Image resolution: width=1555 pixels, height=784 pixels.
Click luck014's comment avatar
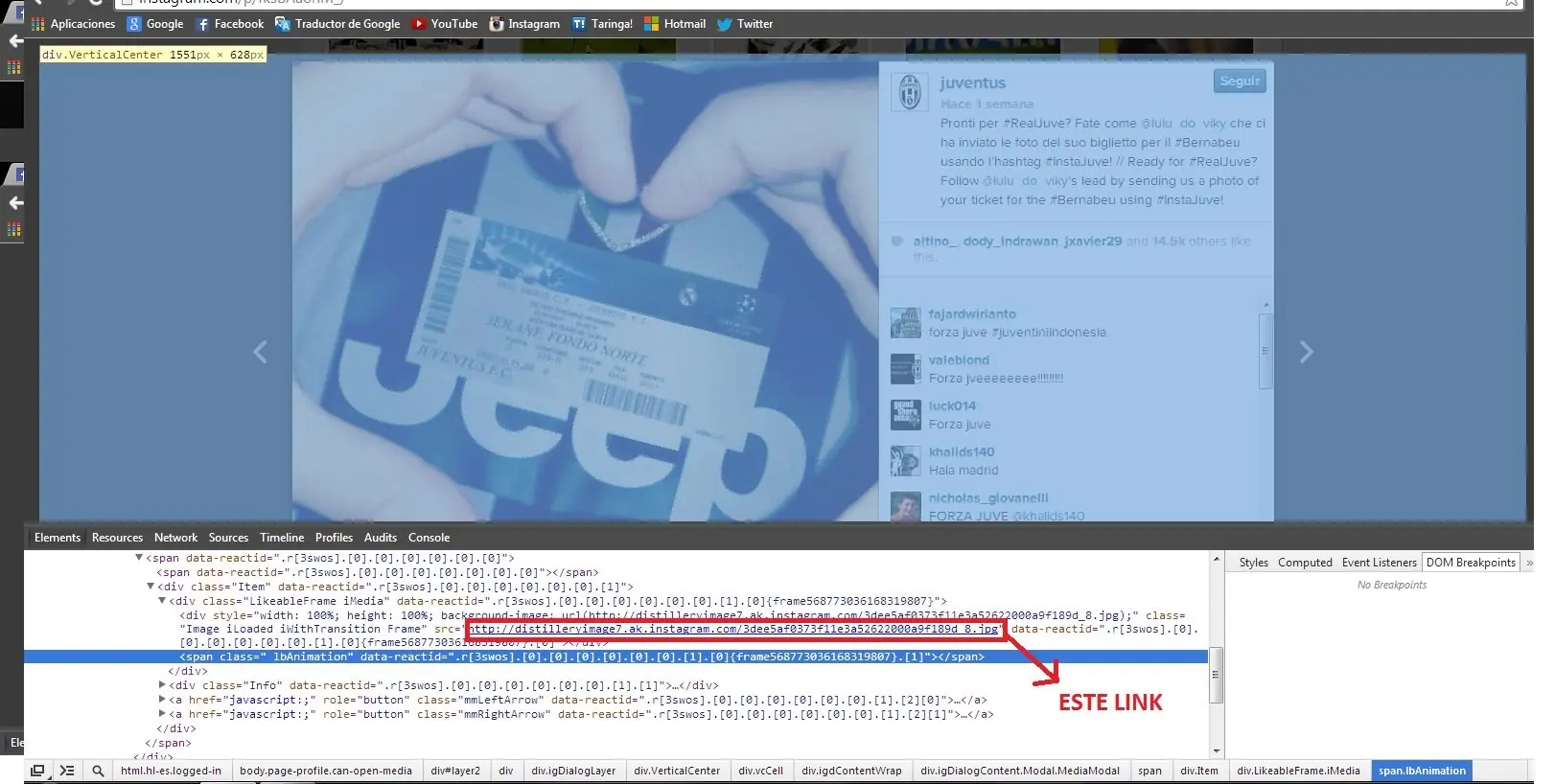[x=906, y=415]
